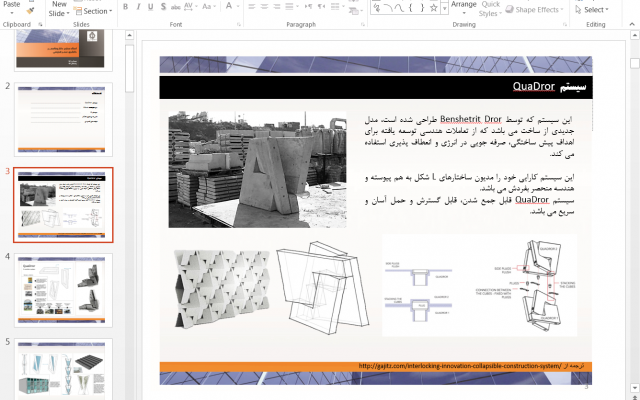Click the slide editor scroll-down arrow
The width and height of the screenshot is (640, 400).
635,387
